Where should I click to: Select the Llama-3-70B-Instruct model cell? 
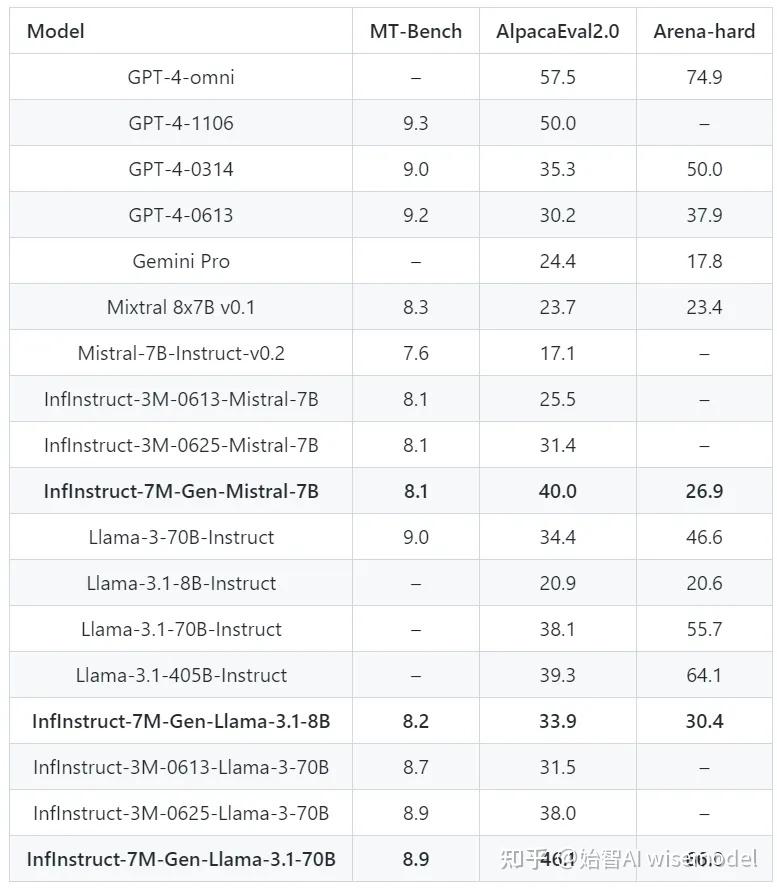coord(181,537)
